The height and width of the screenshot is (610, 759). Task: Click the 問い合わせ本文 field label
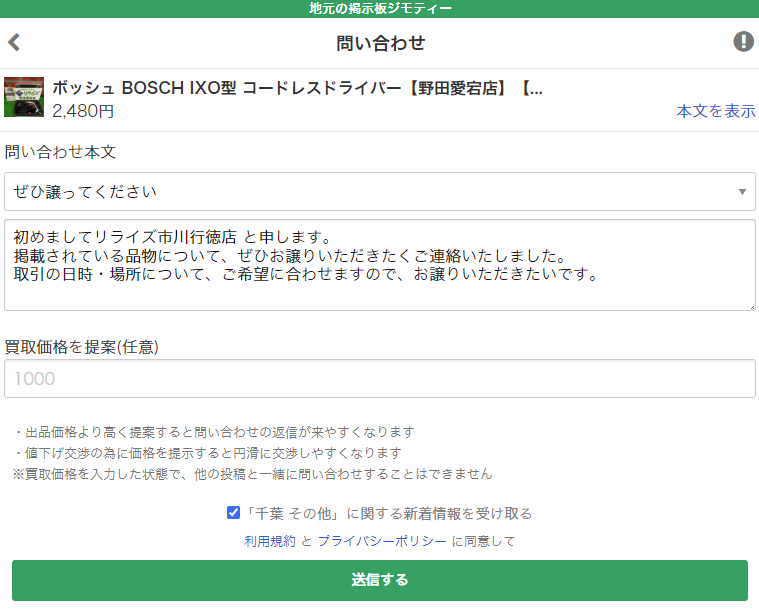(61, 152)
